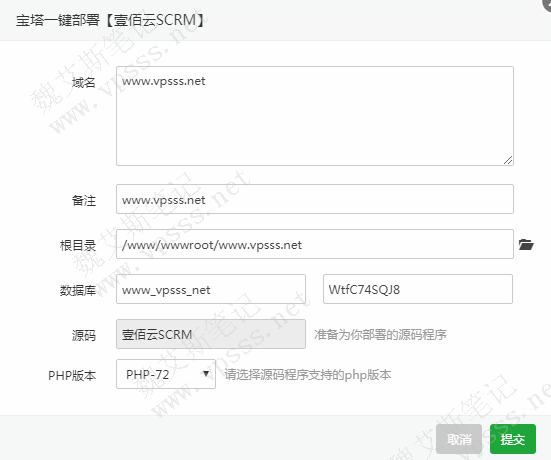Open the root directory folder browser icon

(526, 244)
